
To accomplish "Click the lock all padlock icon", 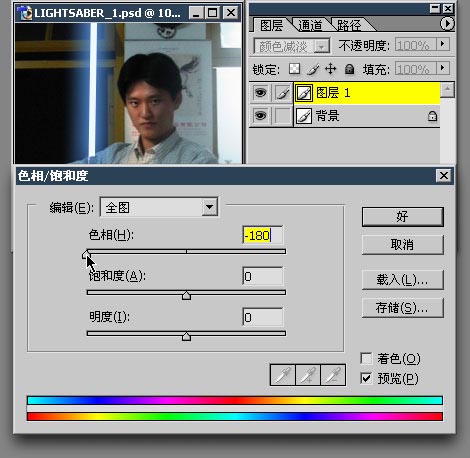I will (x=349, y=69).
